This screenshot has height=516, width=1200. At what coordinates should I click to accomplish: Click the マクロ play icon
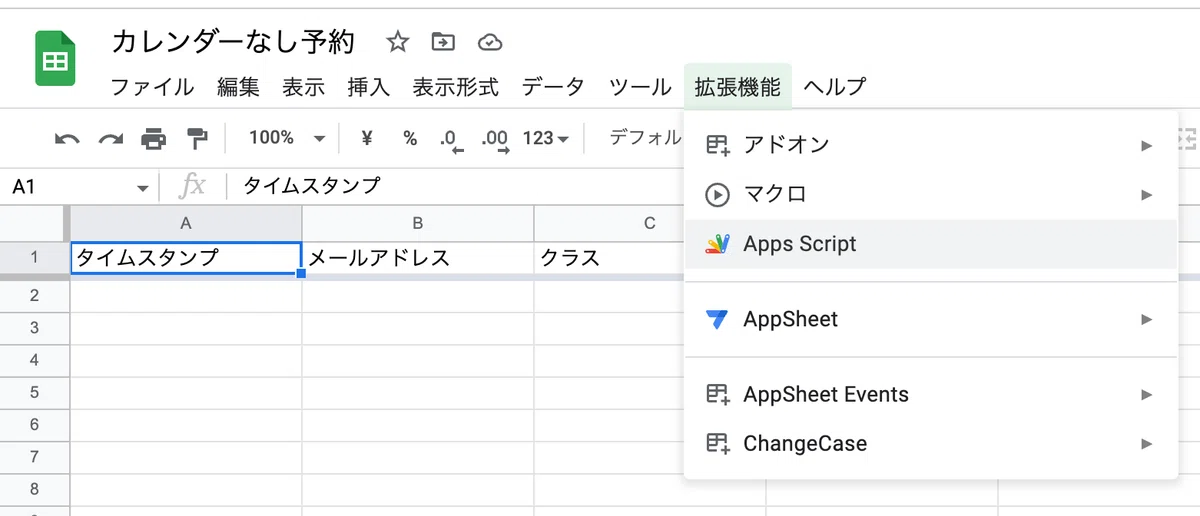718,194
